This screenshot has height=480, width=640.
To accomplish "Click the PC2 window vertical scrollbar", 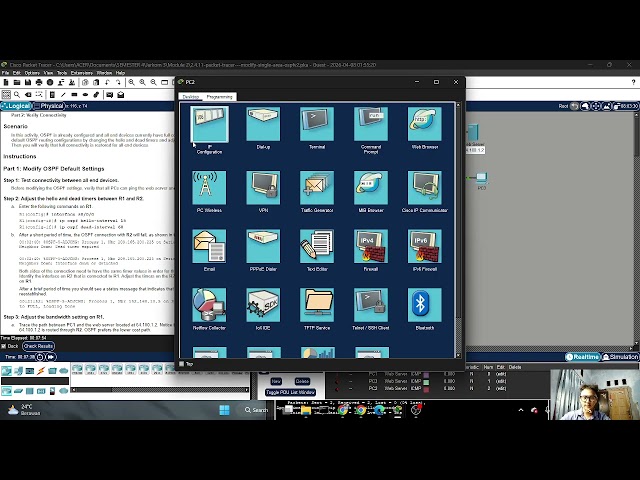I will [458, 230].
